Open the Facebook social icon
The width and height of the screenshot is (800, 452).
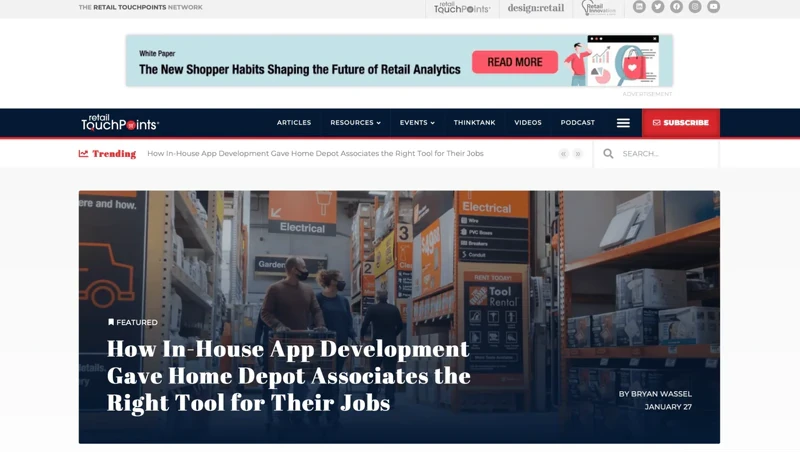(677, 7)
